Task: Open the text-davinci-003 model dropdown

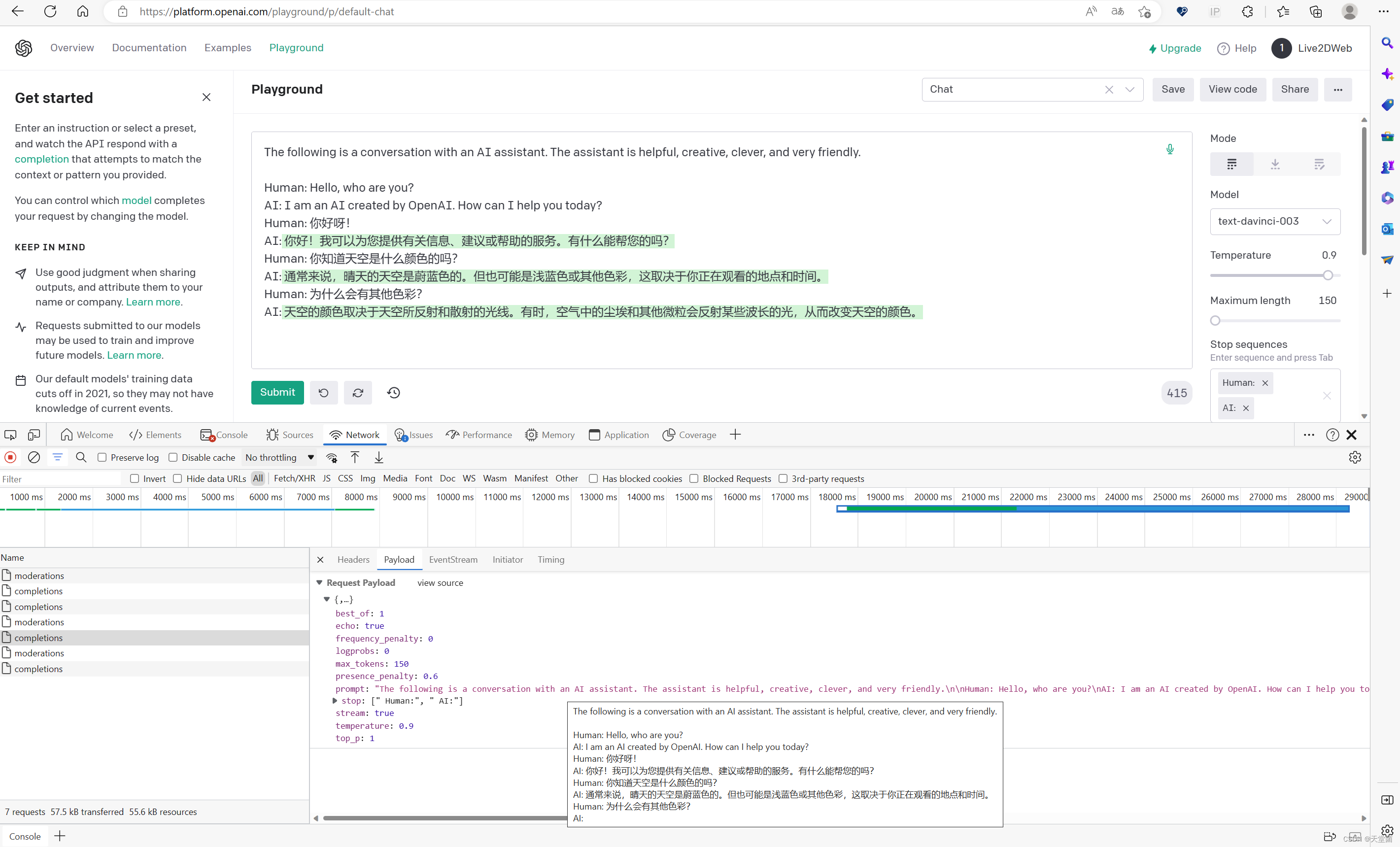Action: (x=1275, y=222)
